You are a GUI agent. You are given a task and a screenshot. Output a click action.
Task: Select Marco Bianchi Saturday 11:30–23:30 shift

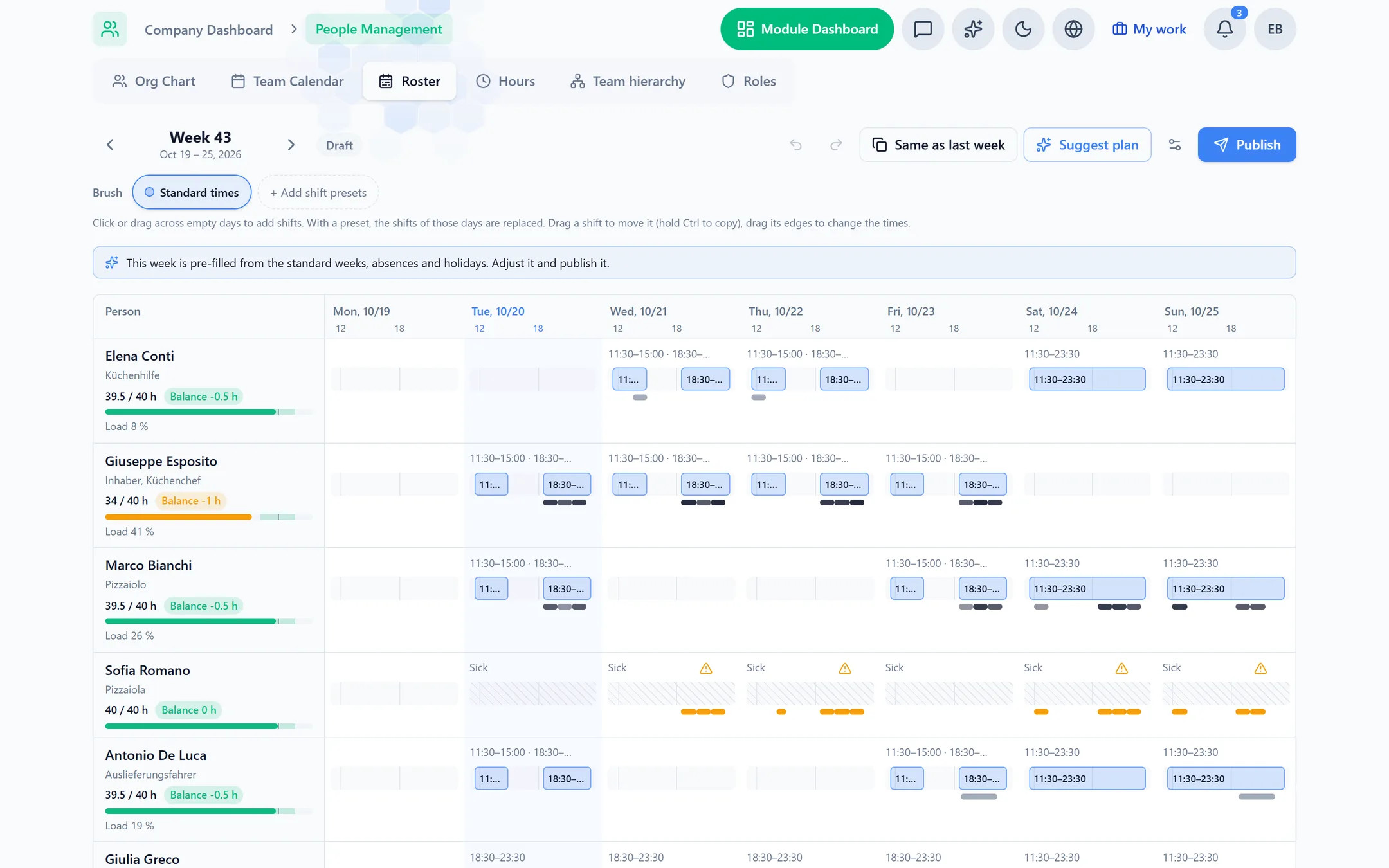tap(1087, 588)
